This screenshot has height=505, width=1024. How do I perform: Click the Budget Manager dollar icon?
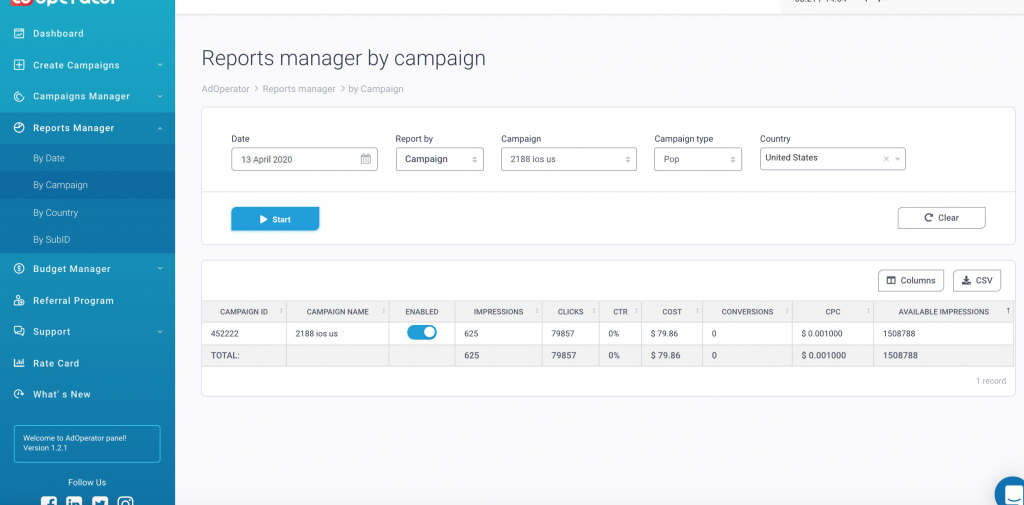[19, 269]
